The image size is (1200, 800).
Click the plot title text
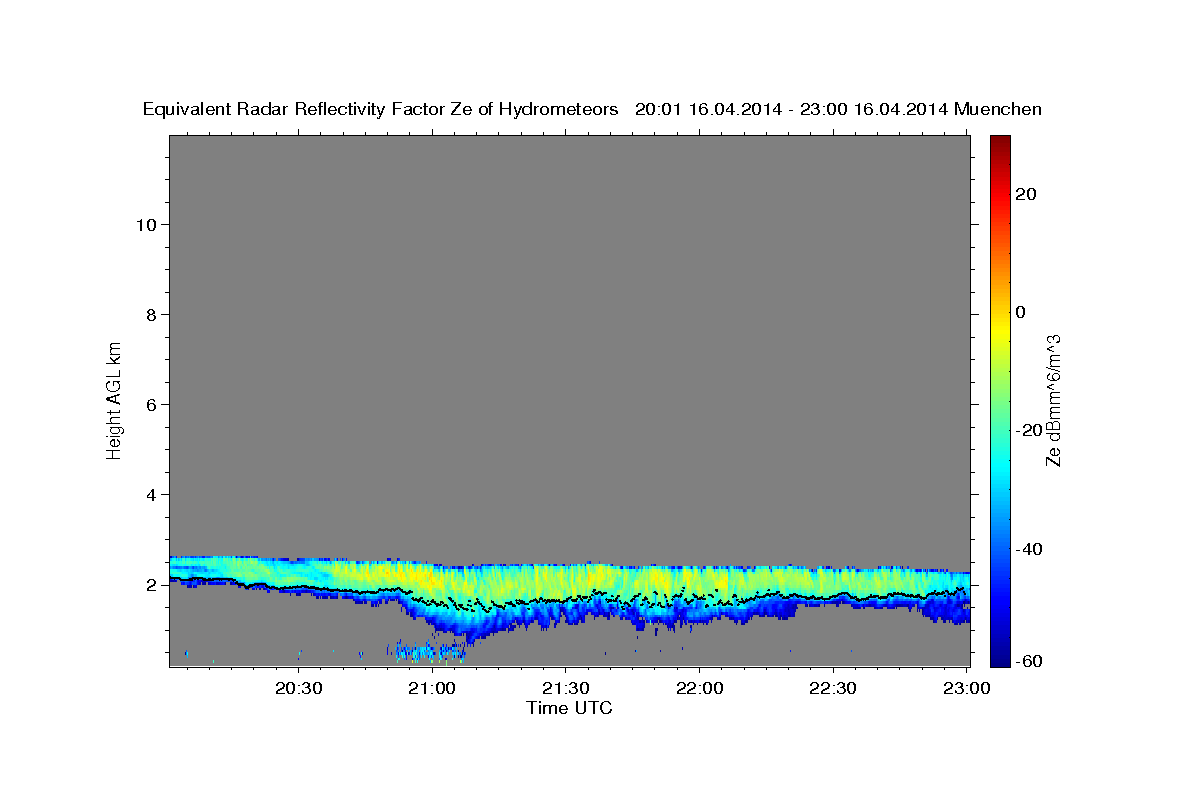[x=592, y=109]
